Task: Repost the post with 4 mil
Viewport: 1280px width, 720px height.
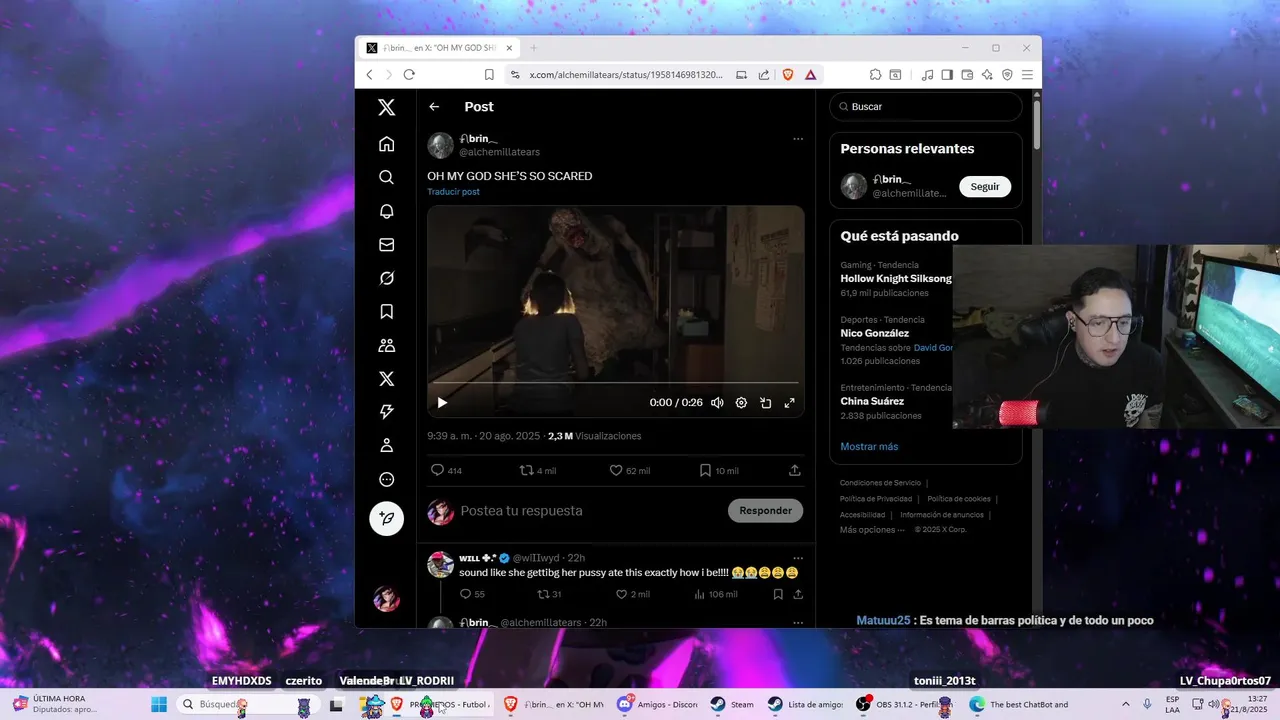Action: coord(538,471)
